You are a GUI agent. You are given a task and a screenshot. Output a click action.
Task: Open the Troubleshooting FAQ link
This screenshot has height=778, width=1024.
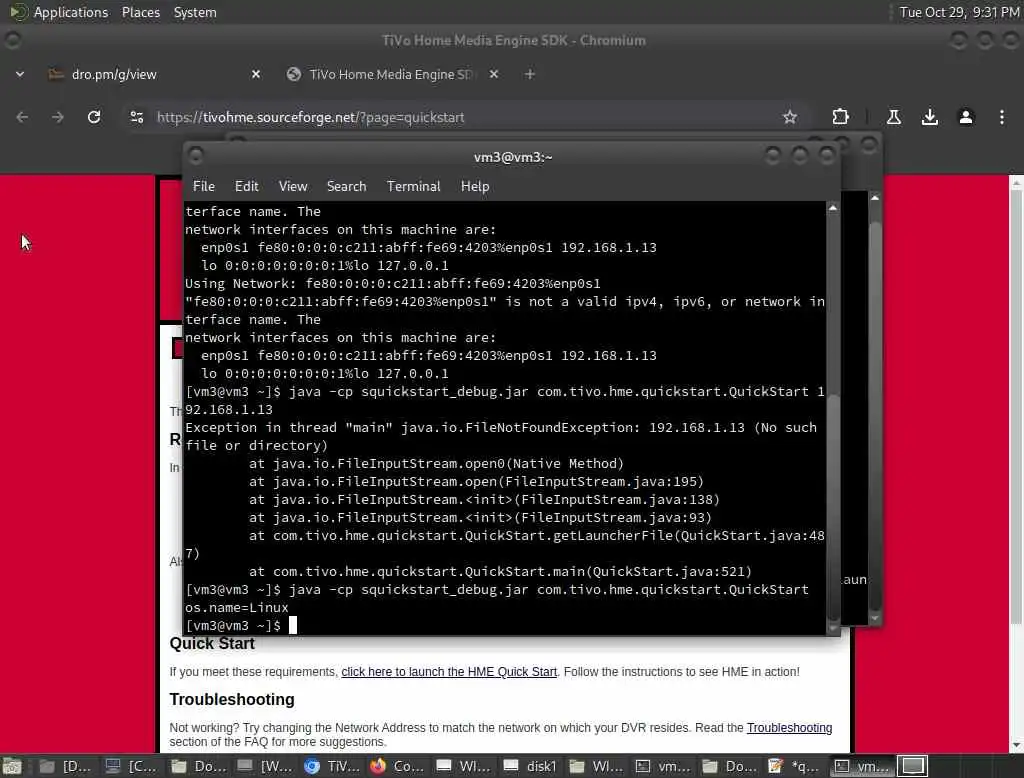[x=789, y=728]
